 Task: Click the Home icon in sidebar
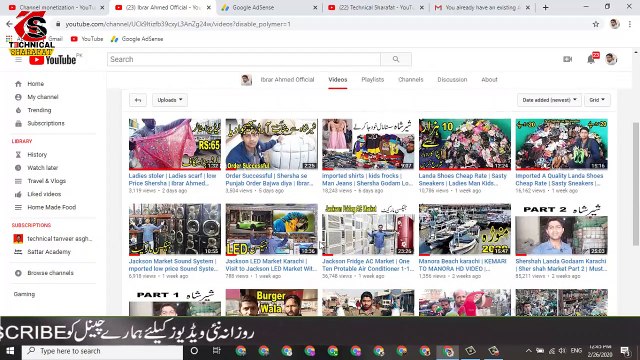coord(18,84)
